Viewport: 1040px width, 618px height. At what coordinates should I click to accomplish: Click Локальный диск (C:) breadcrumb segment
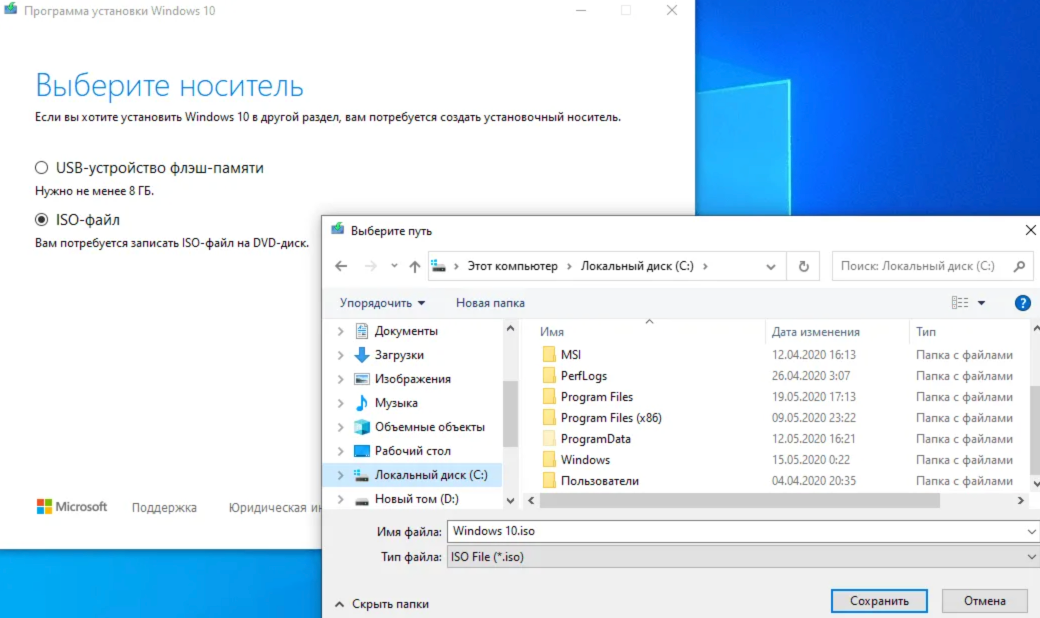point(637,266)
